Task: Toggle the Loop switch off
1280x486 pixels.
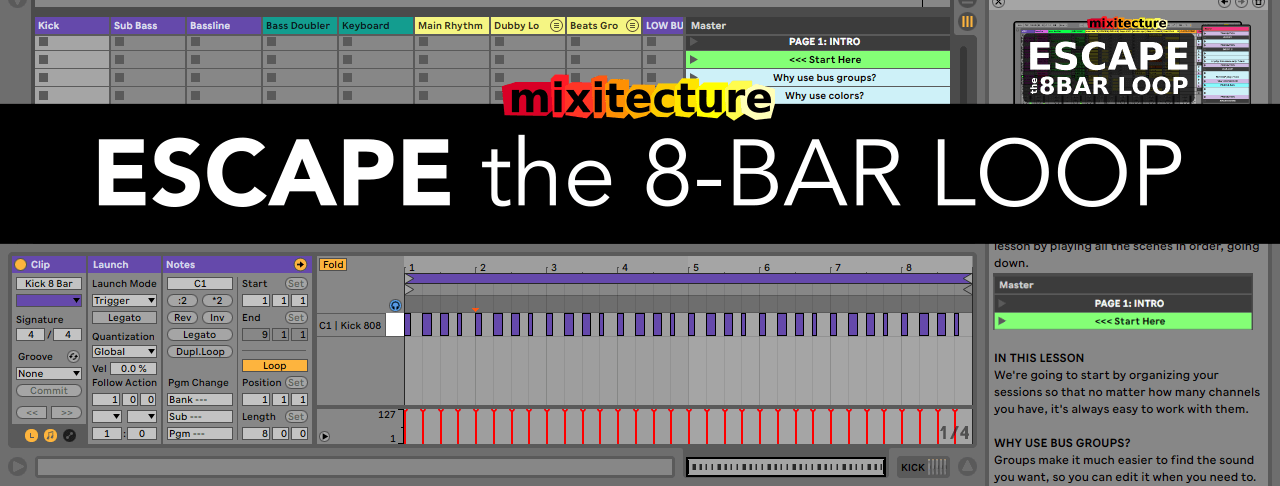Action: (274, 366)
